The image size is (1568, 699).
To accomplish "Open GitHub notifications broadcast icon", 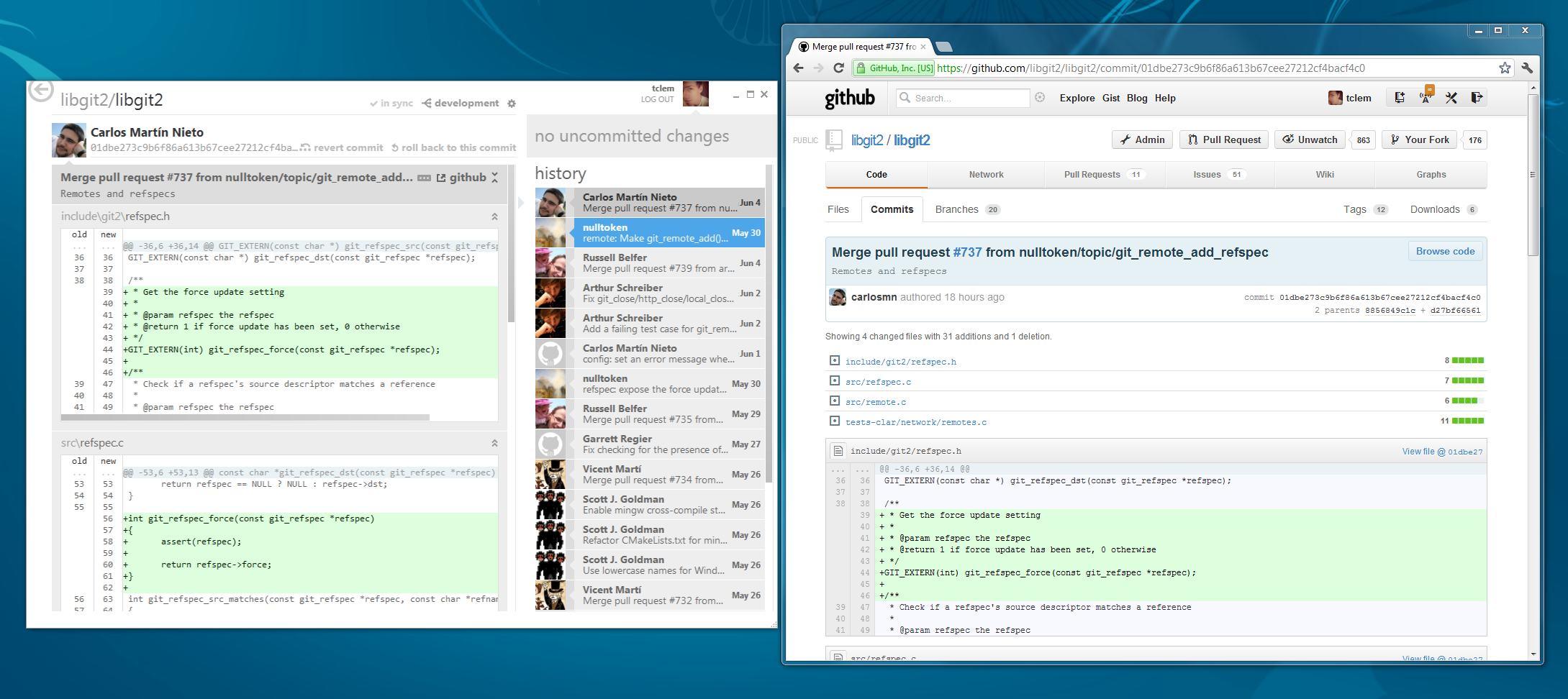I will 1426,98.
